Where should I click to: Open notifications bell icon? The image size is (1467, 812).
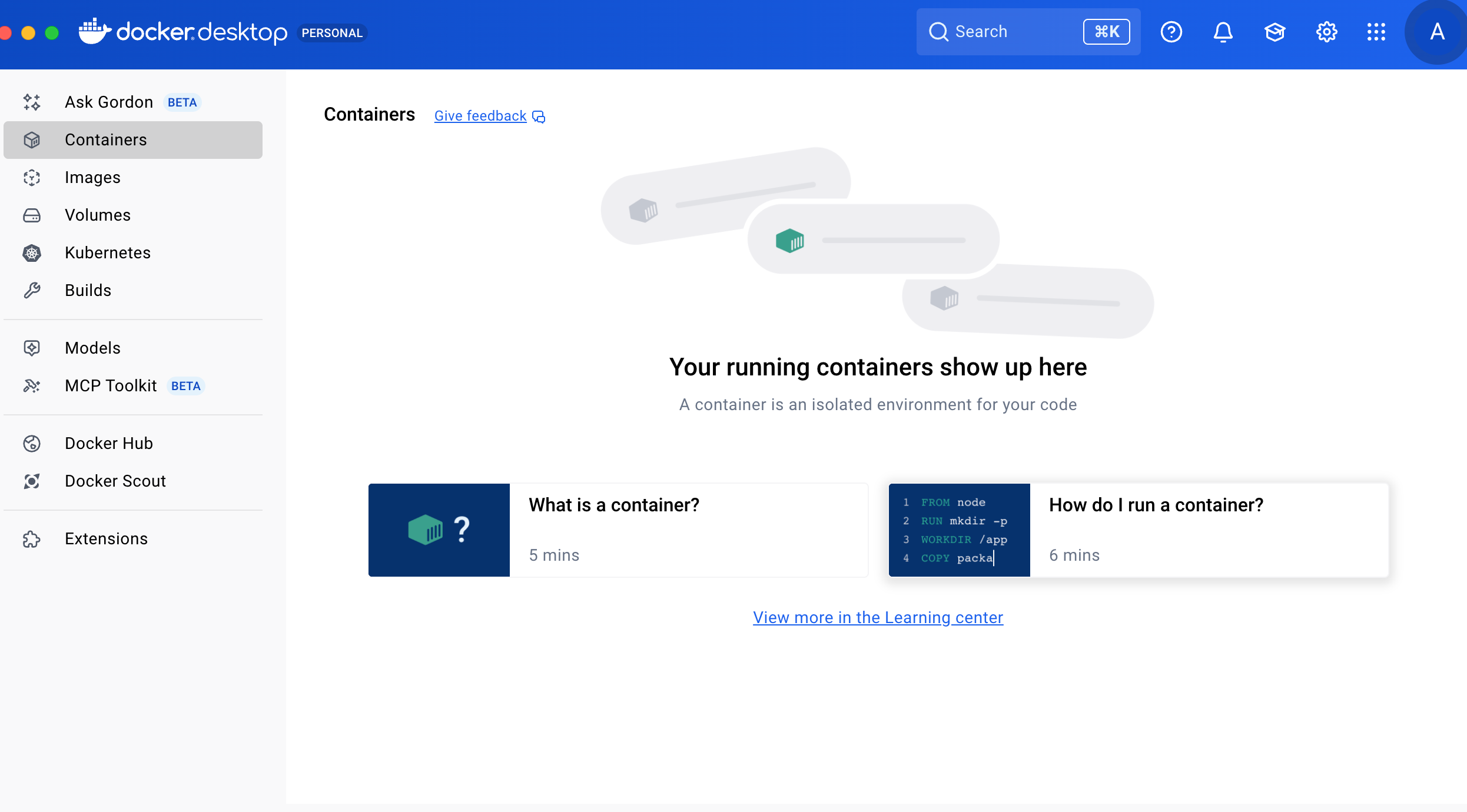[x=1223, y=32]
